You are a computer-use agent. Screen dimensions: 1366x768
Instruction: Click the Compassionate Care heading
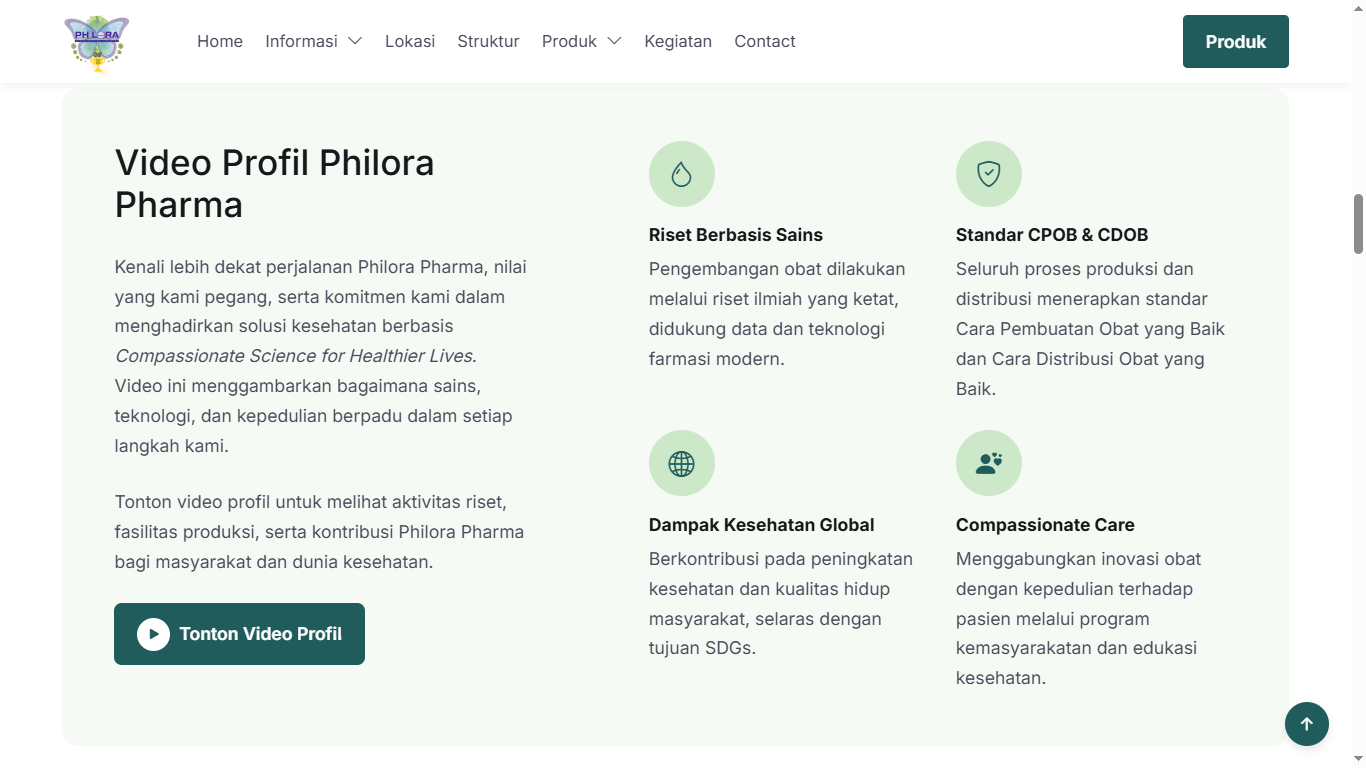tap(1045, 525)
